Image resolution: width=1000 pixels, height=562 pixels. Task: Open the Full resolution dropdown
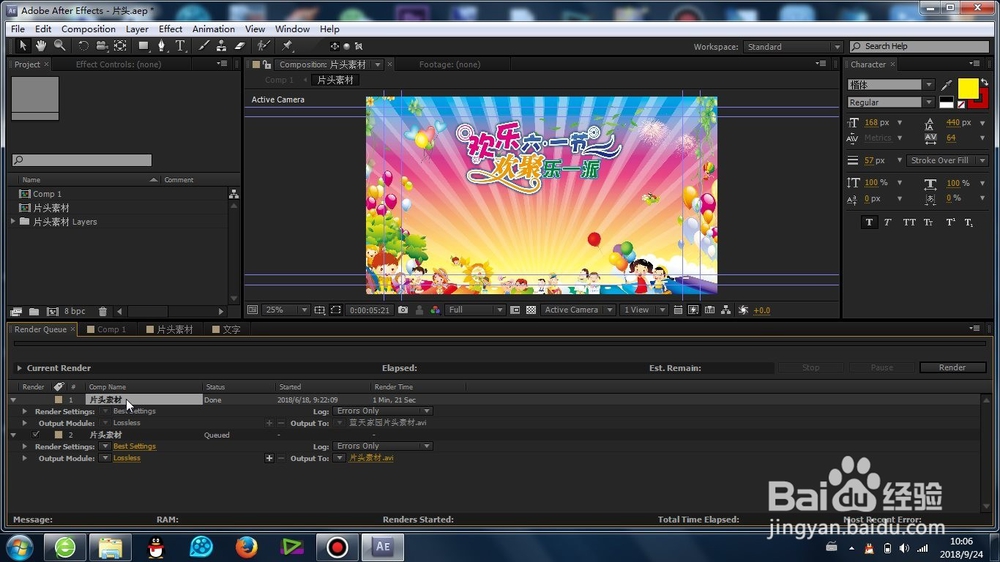point(474,310)
